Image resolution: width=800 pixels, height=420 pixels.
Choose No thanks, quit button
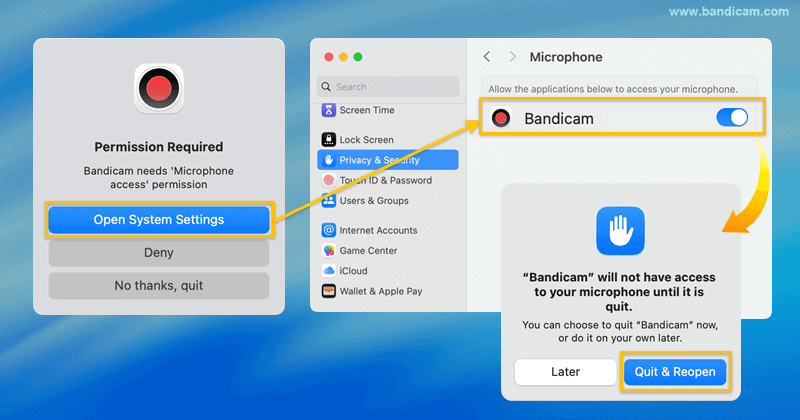click(x=159, y=286)
